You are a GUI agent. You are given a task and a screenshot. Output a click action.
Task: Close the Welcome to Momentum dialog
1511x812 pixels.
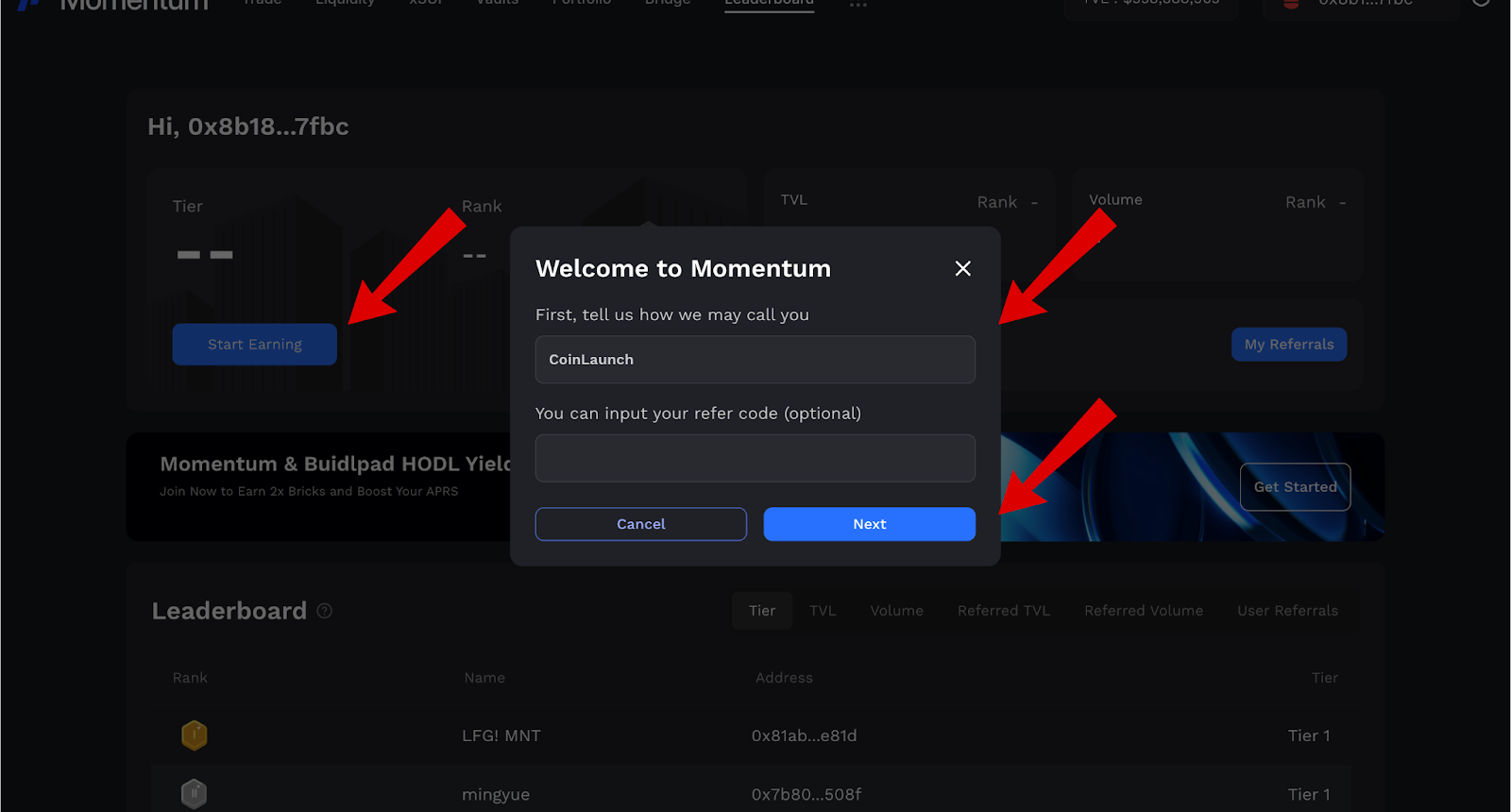(962, 269)
